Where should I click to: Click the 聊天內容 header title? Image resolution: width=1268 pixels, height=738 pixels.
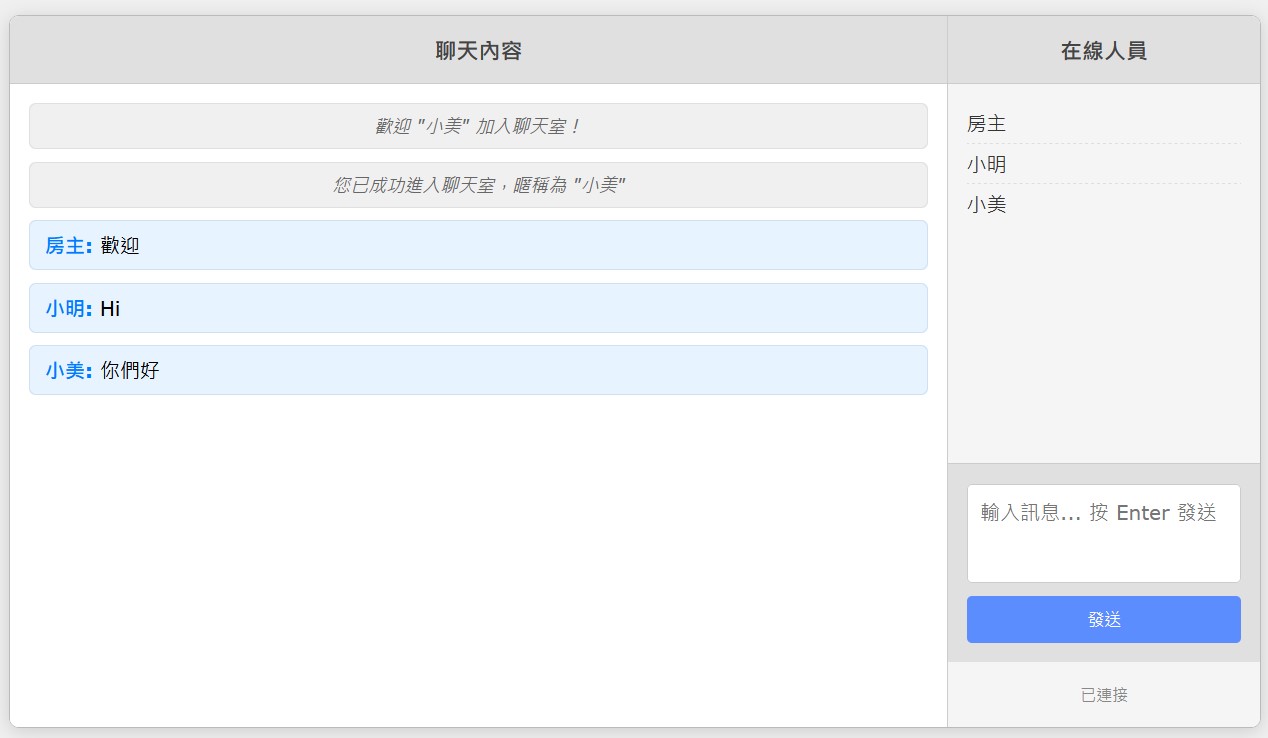pos(478,51)
